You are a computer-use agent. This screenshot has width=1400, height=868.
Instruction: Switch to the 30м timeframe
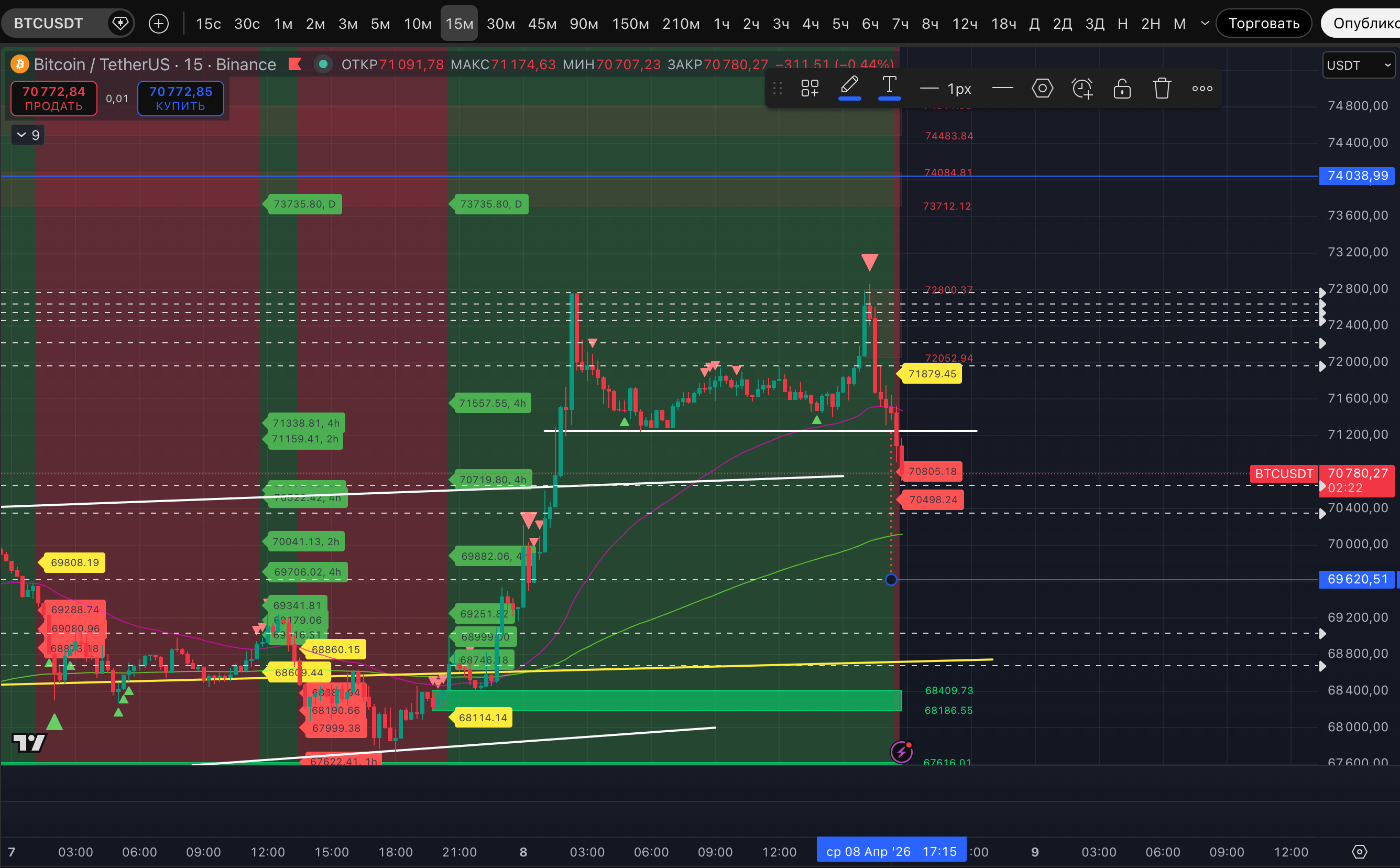point(500,24)
